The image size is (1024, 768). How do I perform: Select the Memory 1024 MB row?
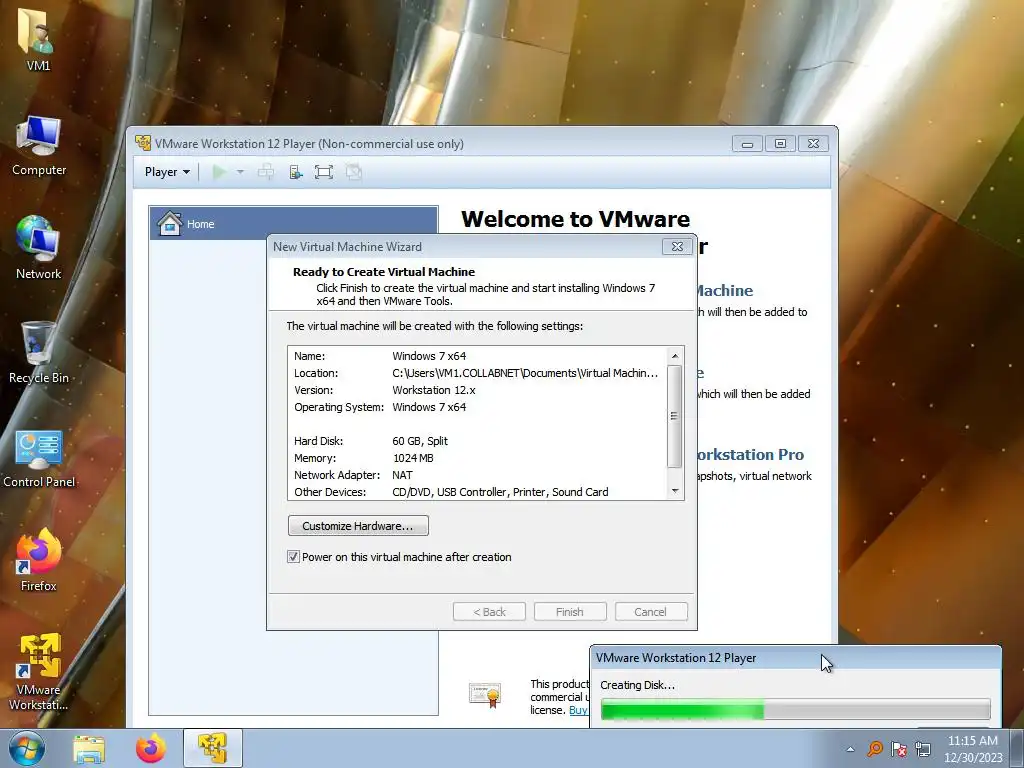click(477, 458)
